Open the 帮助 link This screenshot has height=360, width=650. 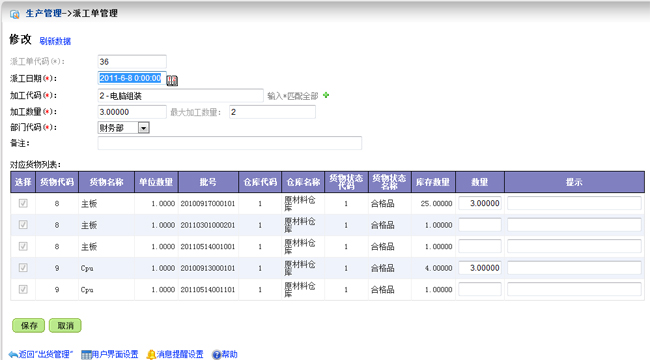(x=229, y=355)
